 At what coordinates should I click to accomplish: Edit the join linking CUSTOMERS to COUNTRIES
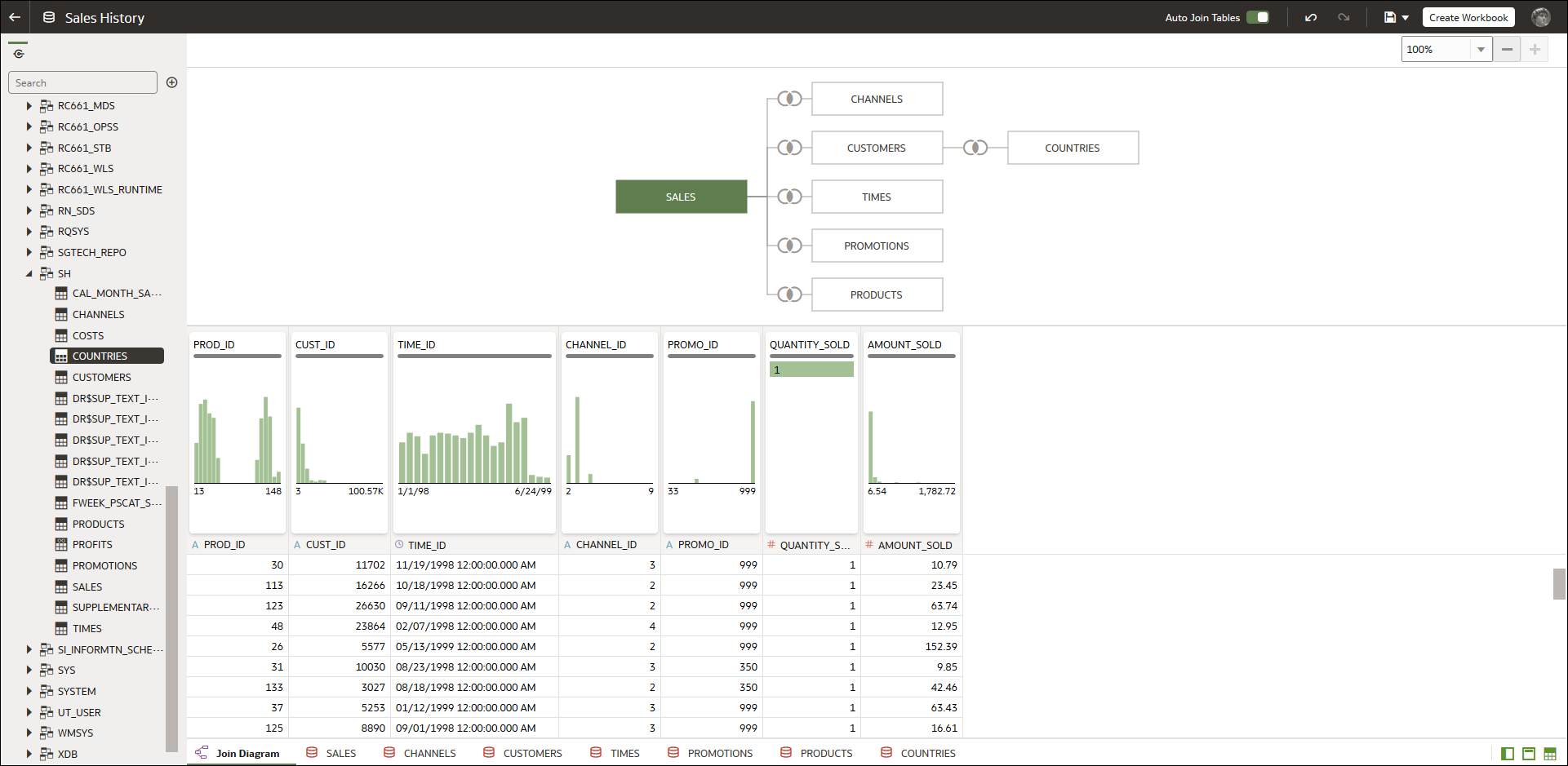[975, 148]
